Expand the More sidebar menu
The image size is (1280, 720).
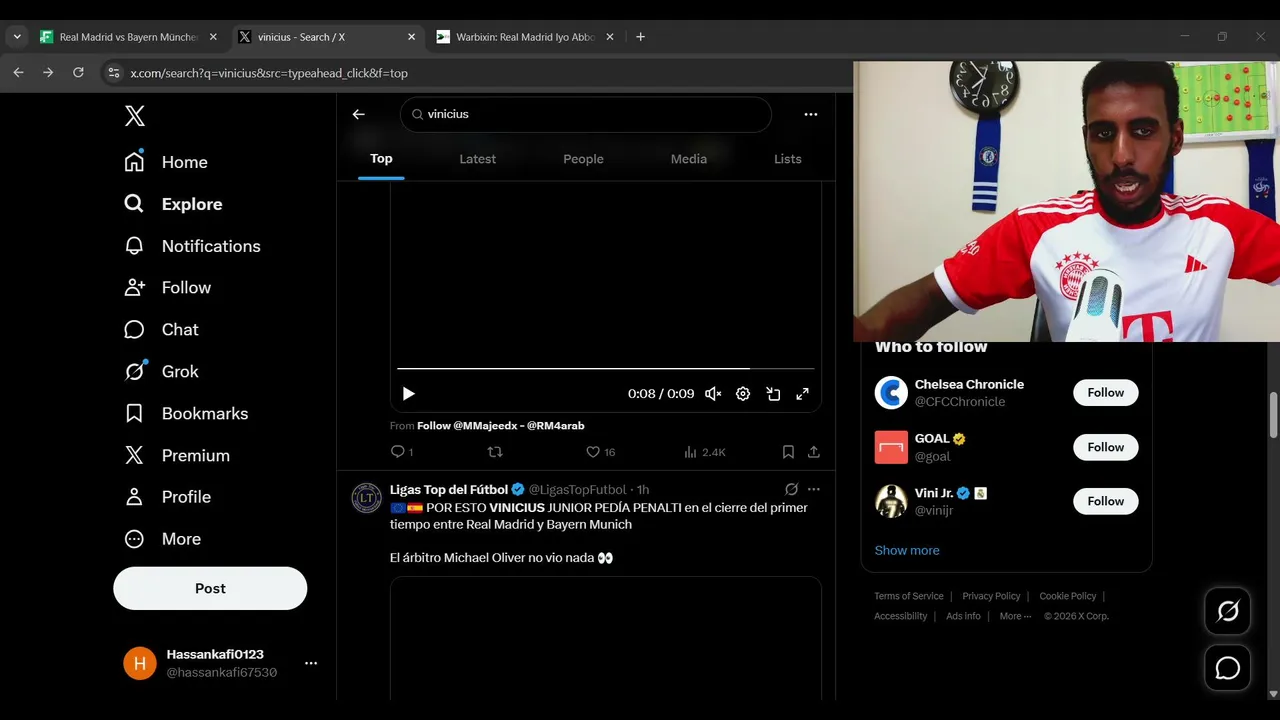162,539
